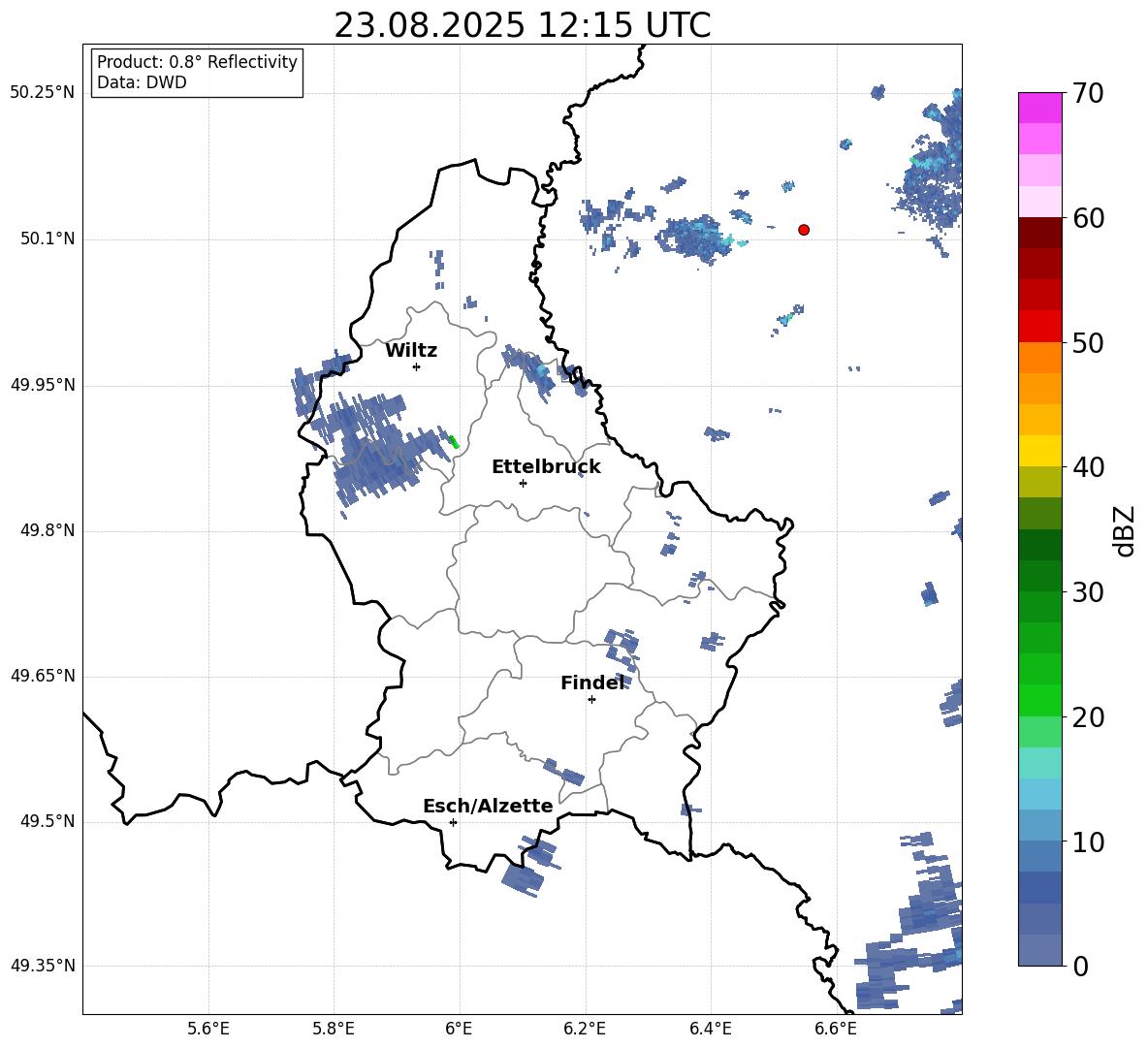The width and height of the screenshot is (1148, 1048).
Task: Click the '6.6°E' longitude label
Action: (x=836, y=1030)
